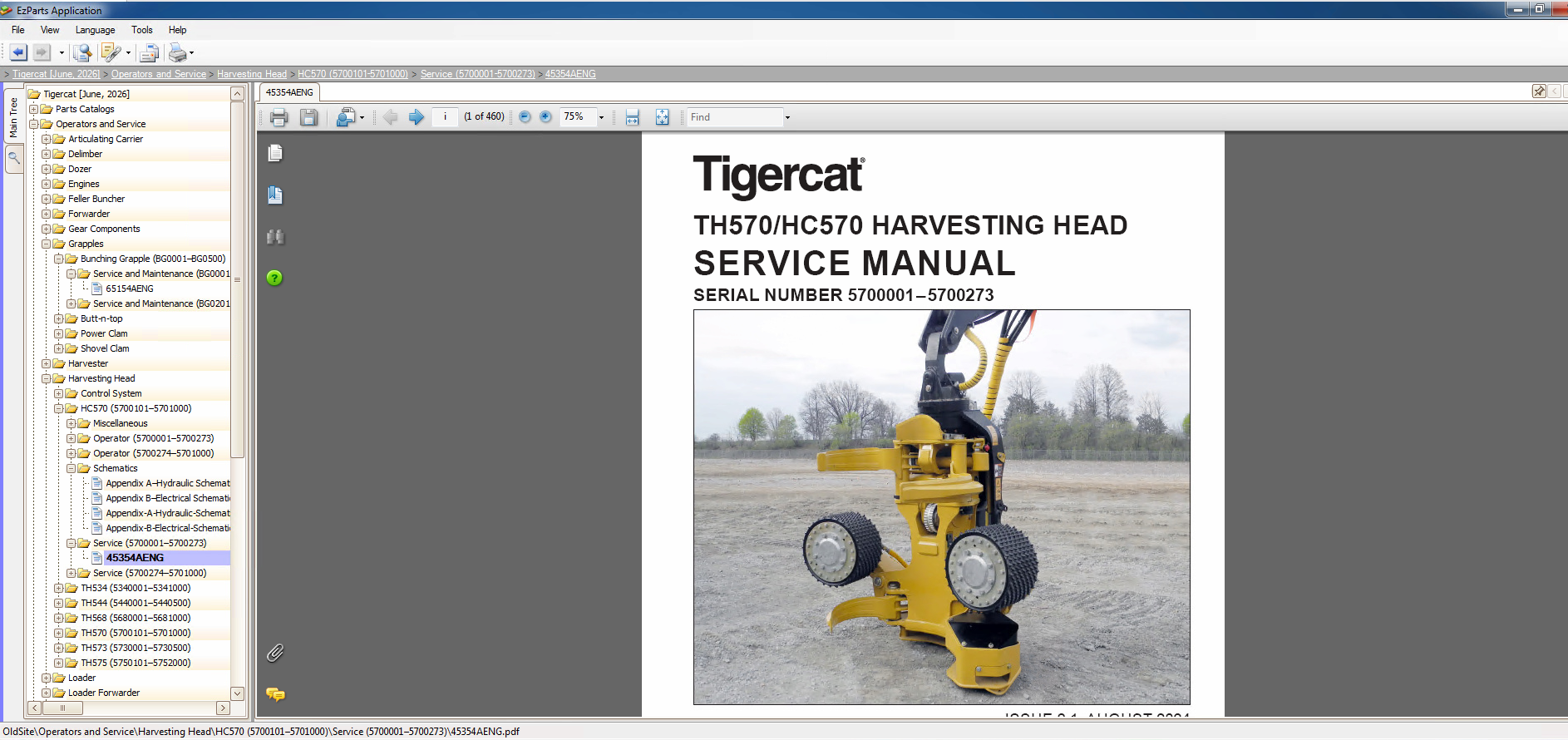Click the navigate Forward arrow in the main toolbar

(x=42, y=52)
